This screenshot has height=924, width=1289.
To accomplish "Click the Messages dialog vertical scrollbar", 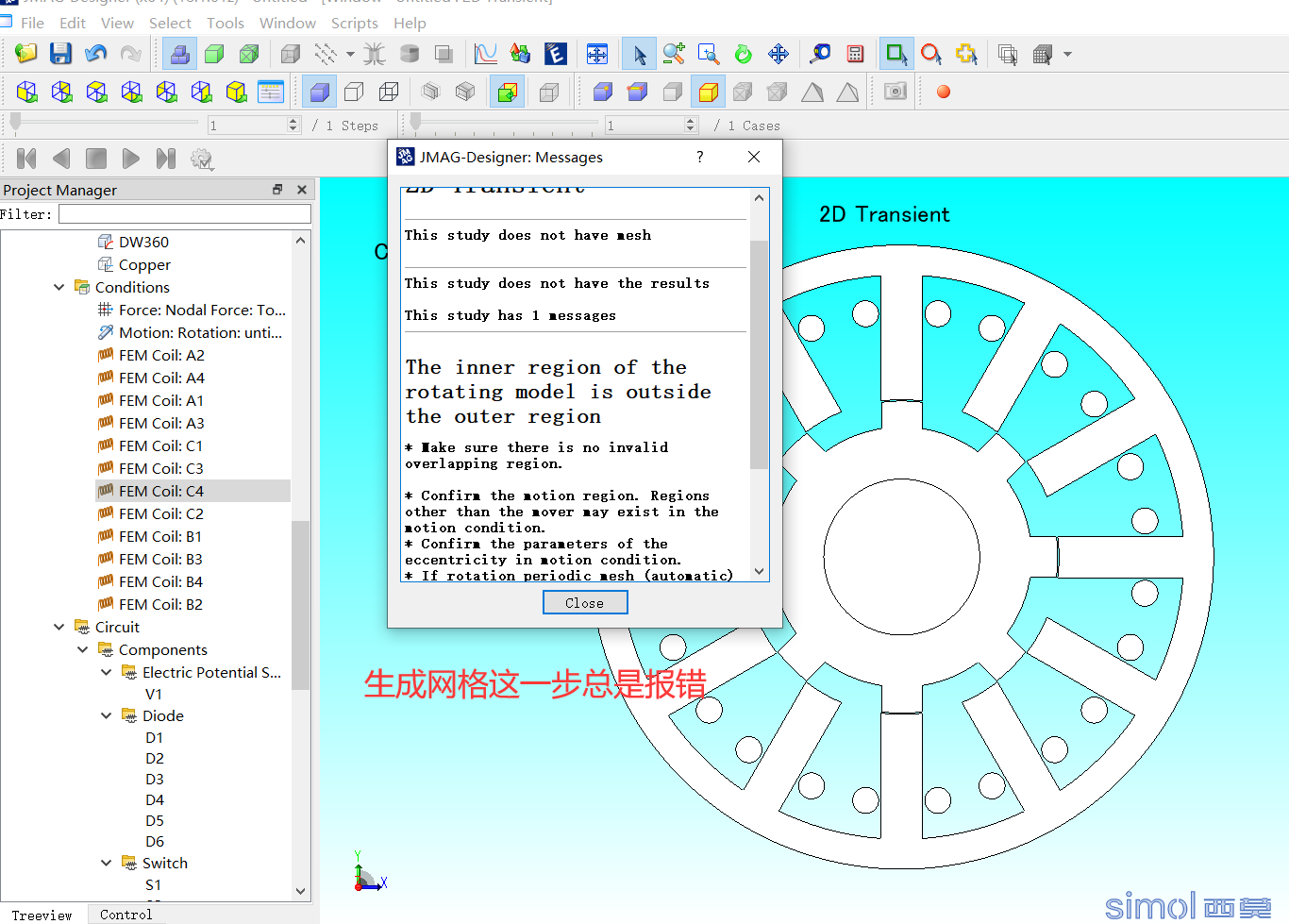I will click(760, 354).
